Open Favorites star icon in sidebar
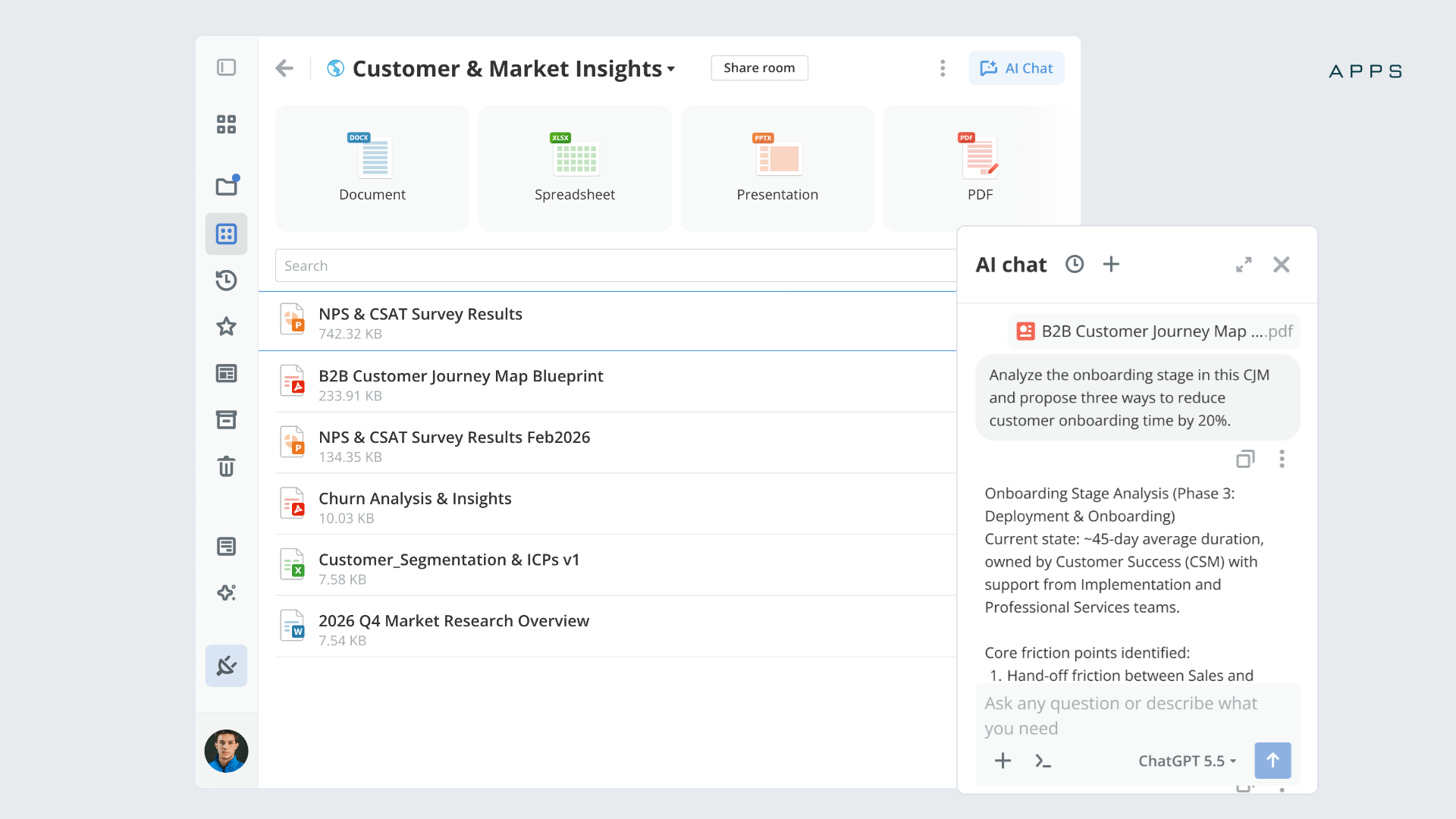This screenshot has height=819, width=1456. click(x=226, y=326)
